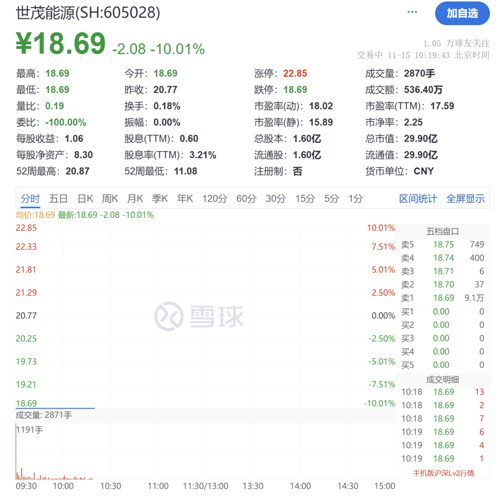This screenshot has height=496, width=500.
Task: Click 卖3 order row price 18.71
Action: point(443,271)
